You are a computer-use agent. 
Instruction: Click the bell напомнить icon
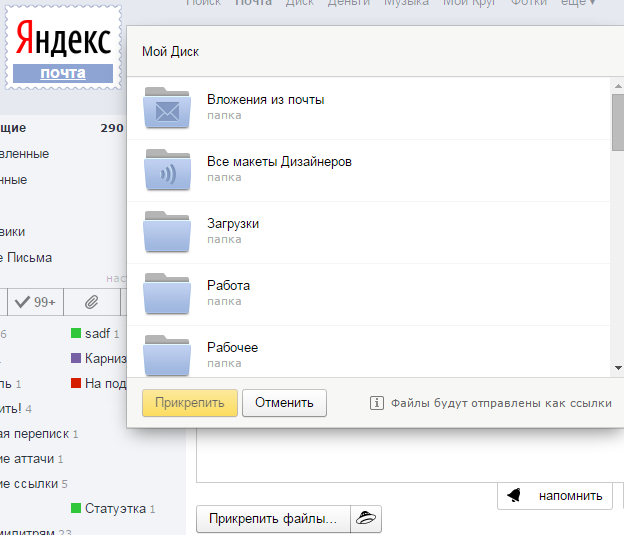[x=515, y=496]
